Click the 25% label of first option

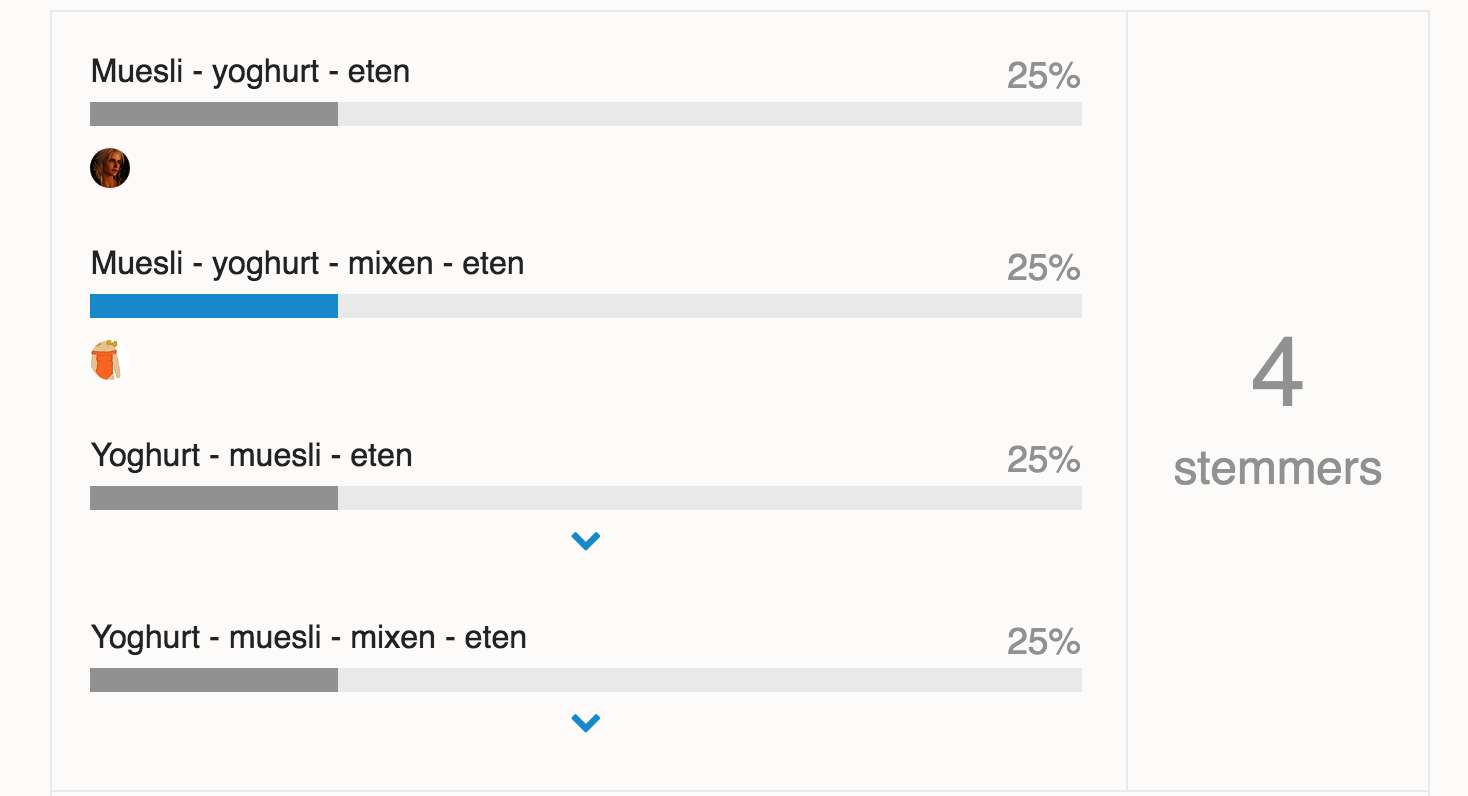[x=1043, y=76]
